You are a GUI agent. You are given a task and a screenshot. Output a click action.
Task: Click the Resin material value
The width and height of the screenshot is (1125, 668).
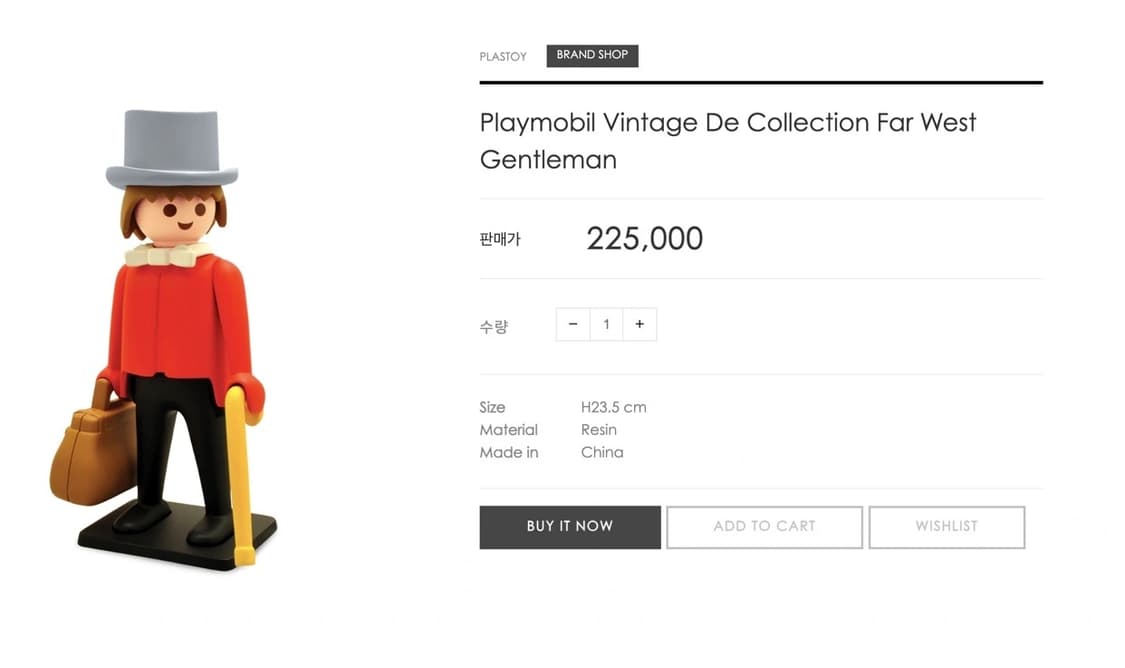(599, 430)
